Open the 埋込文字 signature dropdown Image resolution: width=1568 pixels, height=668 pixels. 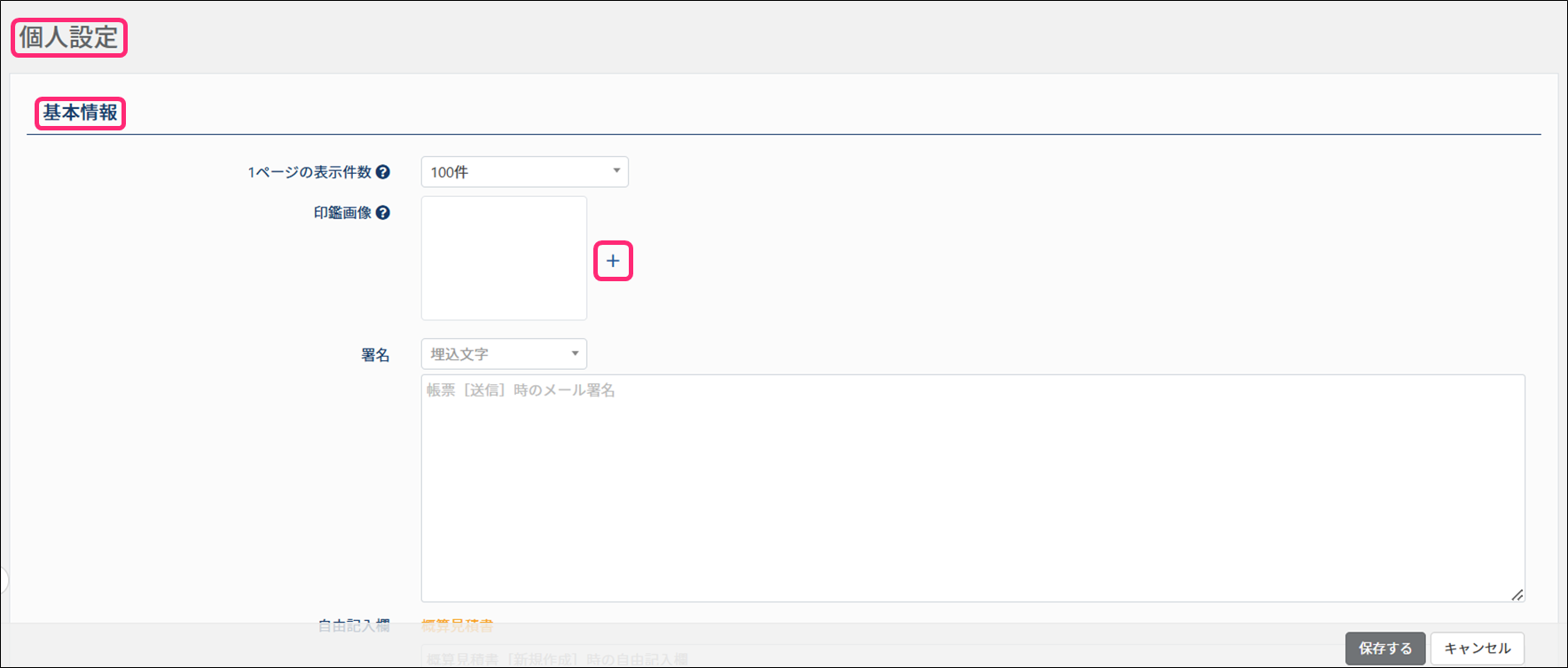pos(503,354)
